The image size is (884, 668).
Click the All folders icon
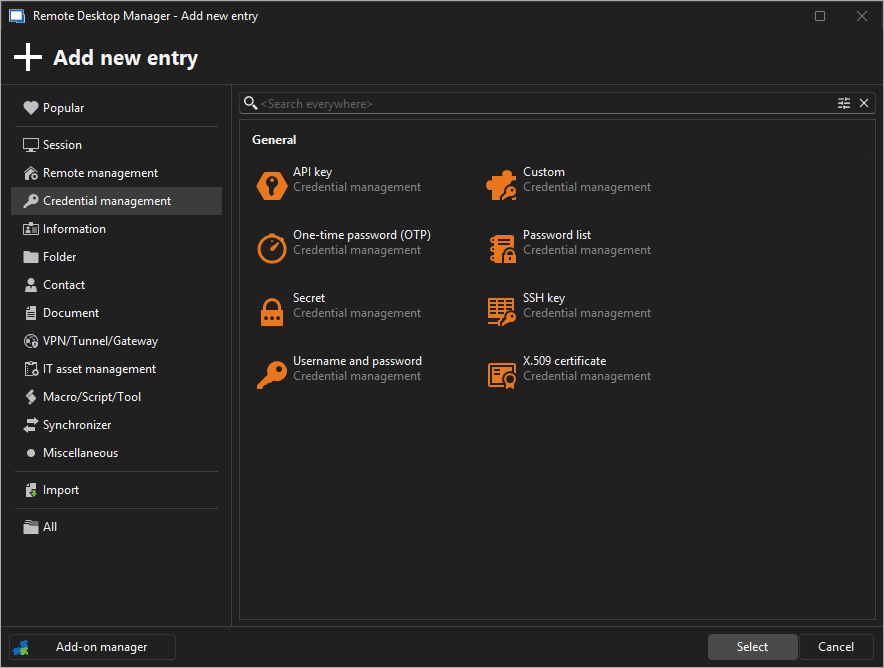[30, 527]
